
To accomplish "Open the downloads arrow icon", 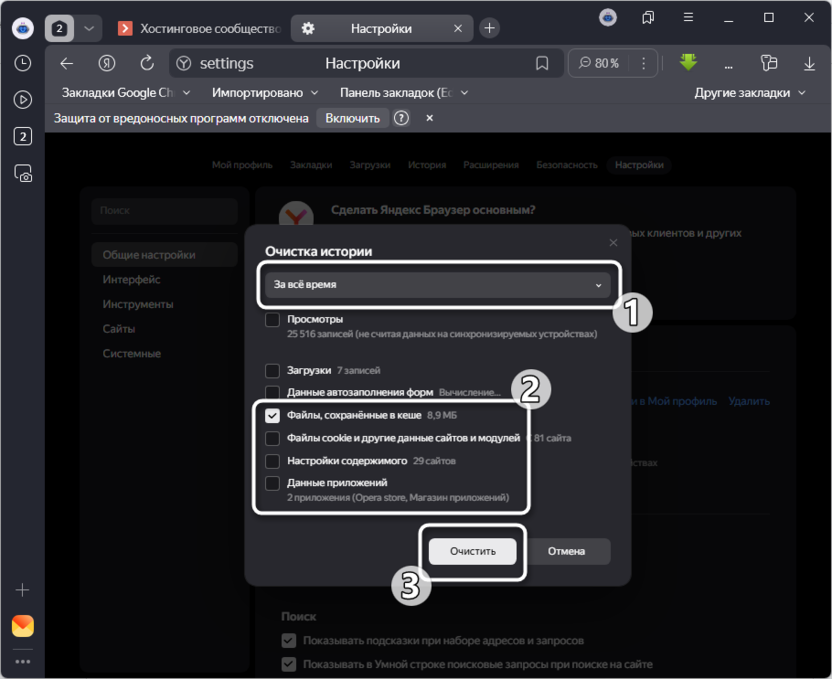I will tap(809, 64).
